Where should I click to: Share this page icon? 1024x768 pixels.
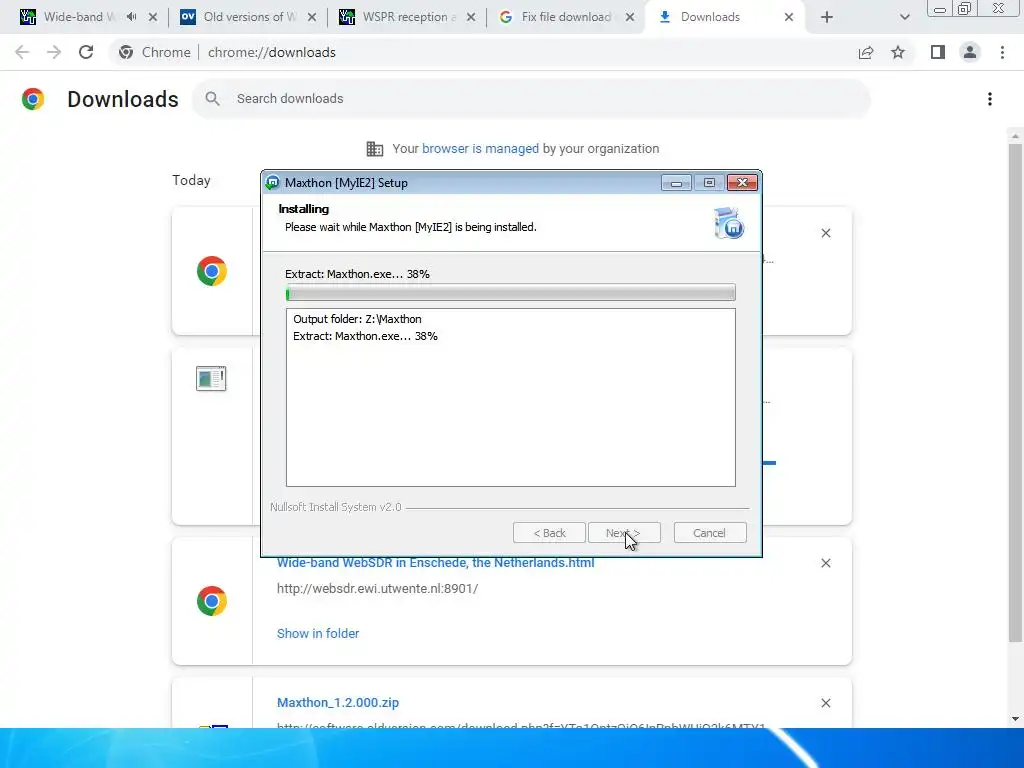coord(866,52)
